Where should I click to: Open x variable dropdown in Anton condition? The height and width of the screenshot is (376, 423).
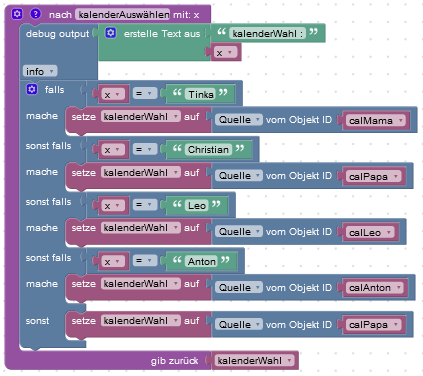point(112,262)
